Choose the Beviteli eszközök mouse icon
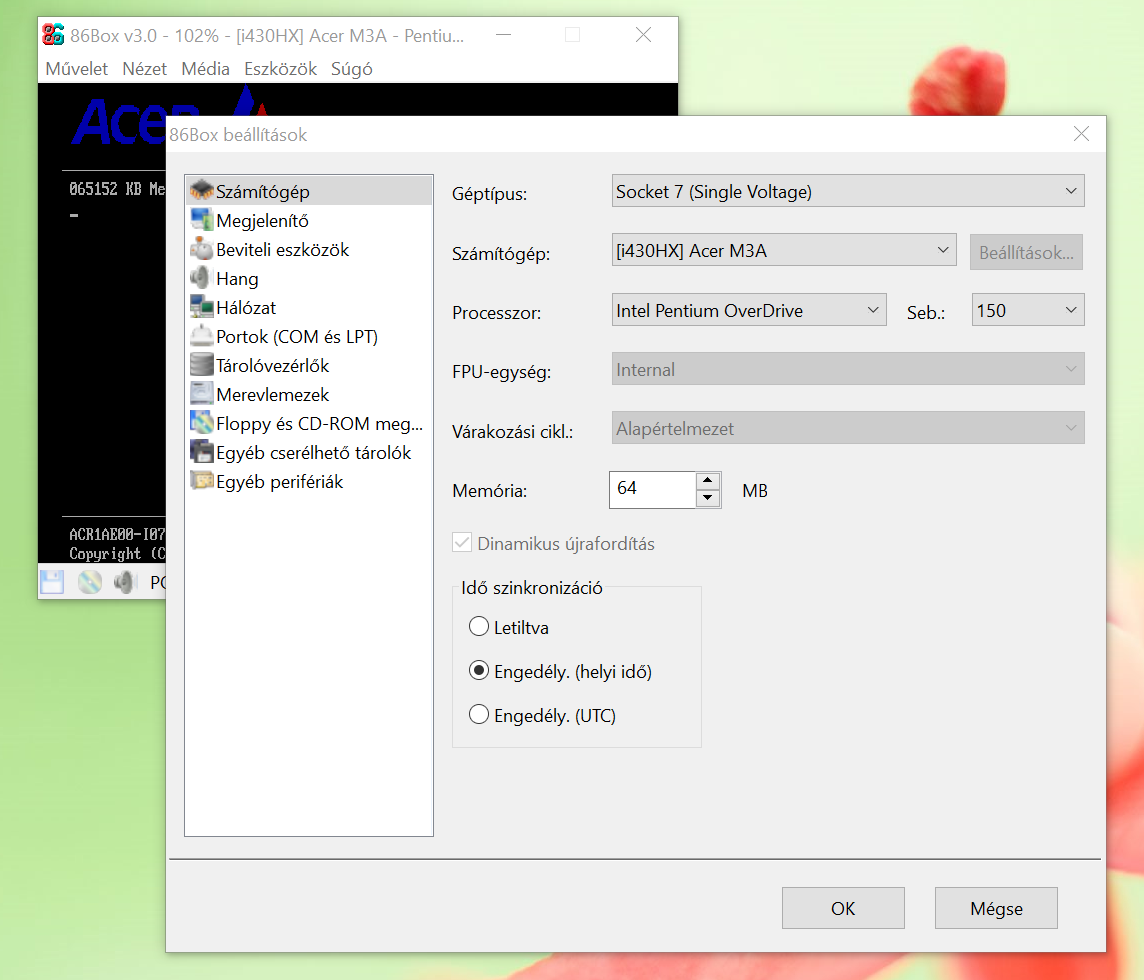 pos(201,250)
